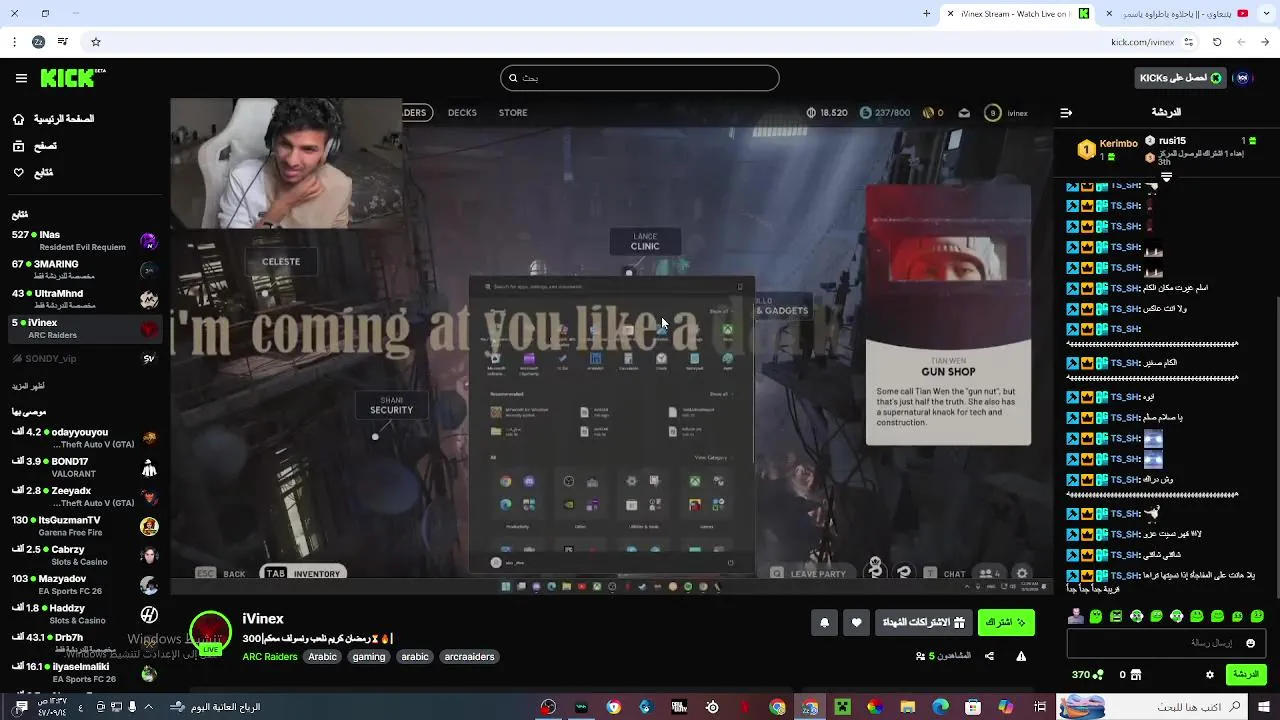Click the green اشتراك subscribe button
The height and width of the screenshot is (720, 1280).
click(1006, 623)
